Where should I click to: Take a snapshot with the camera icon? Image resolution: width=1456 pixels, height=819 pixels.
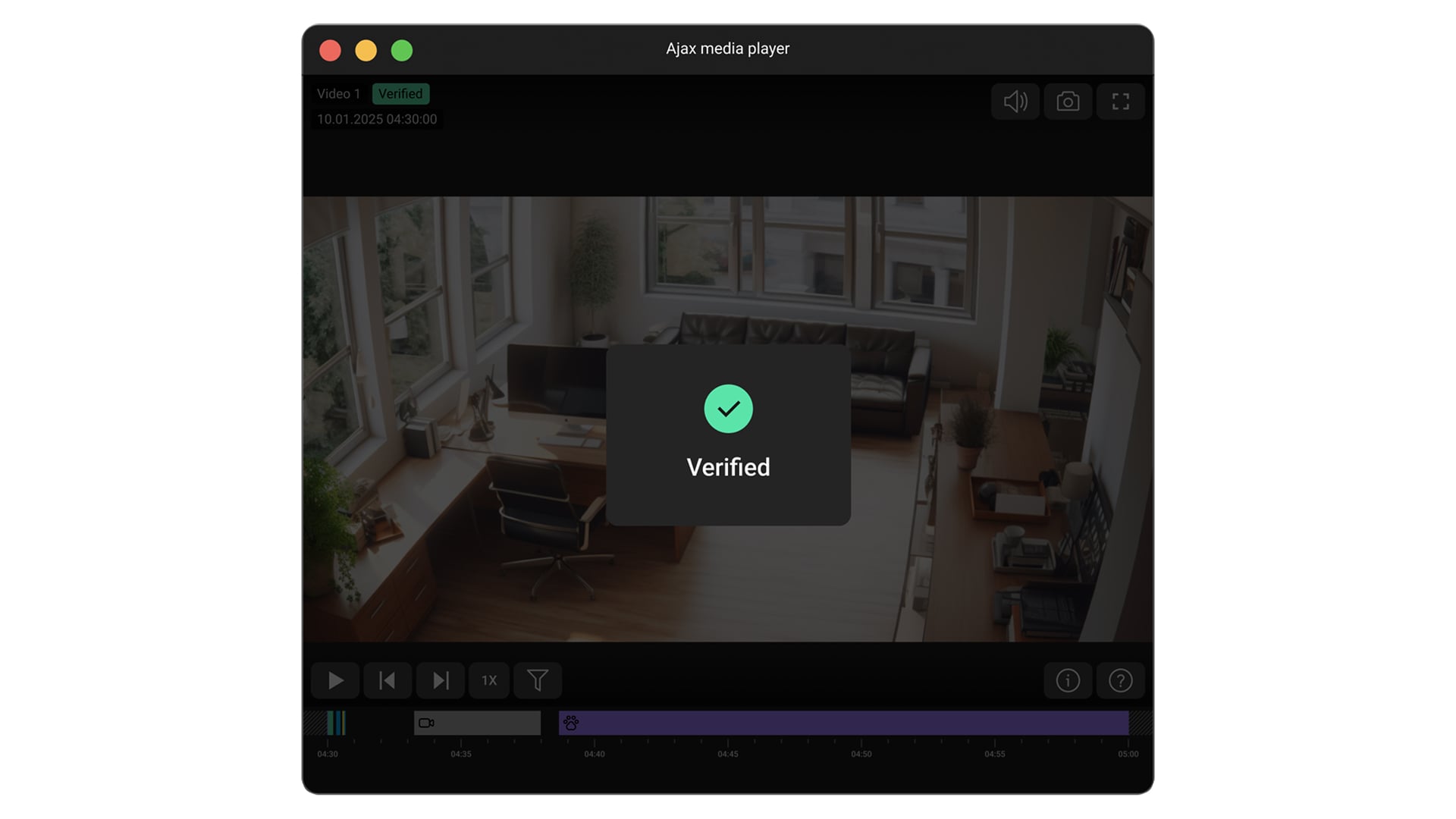(1068, 102)
